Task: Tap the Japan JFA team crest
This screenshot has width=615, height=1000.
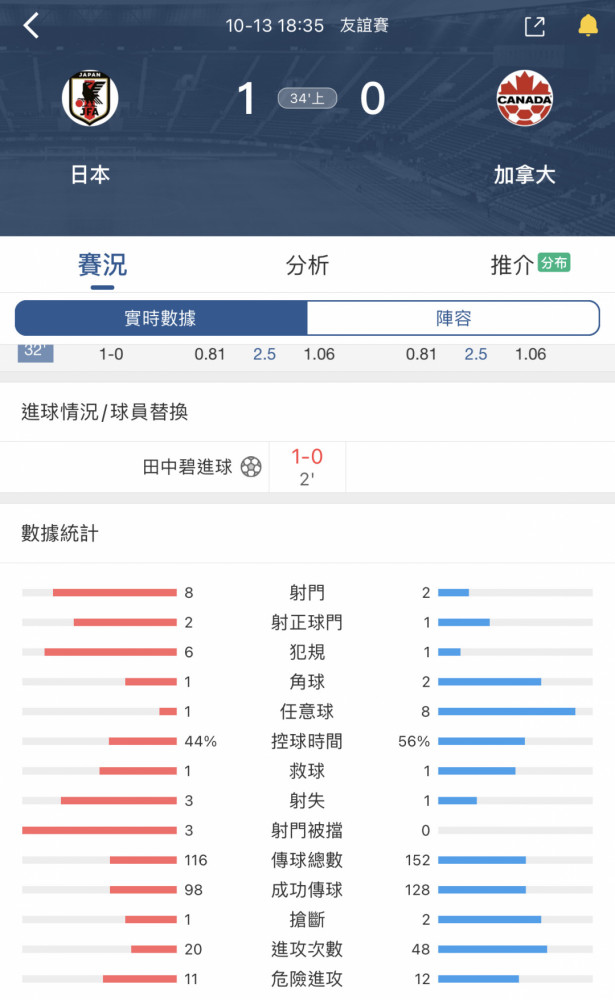Action: 90,98
